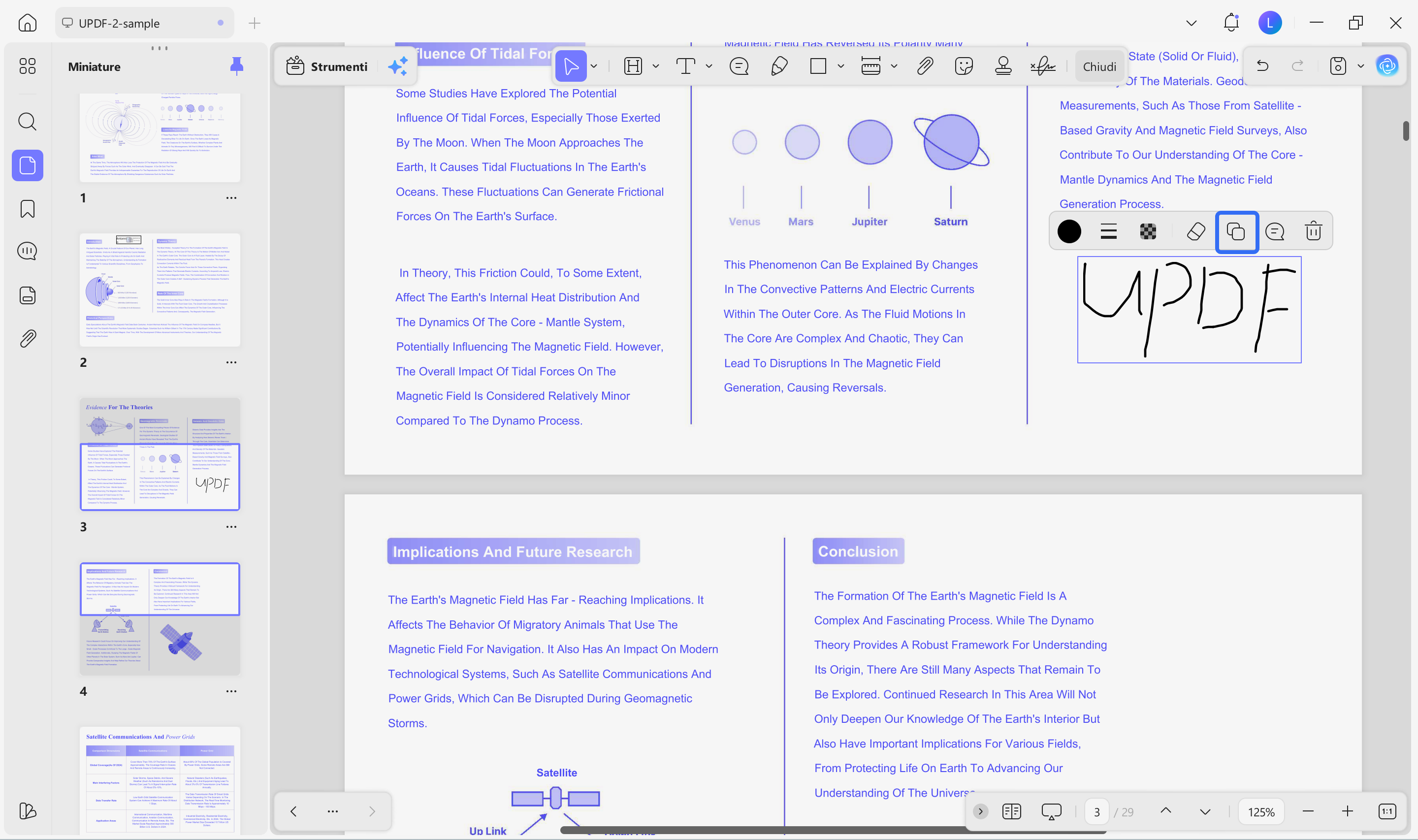The height and width of the screenshot is (840, 1418).
Task: Copy the selected ink annotation
Action: click(x=1236, y=232)
